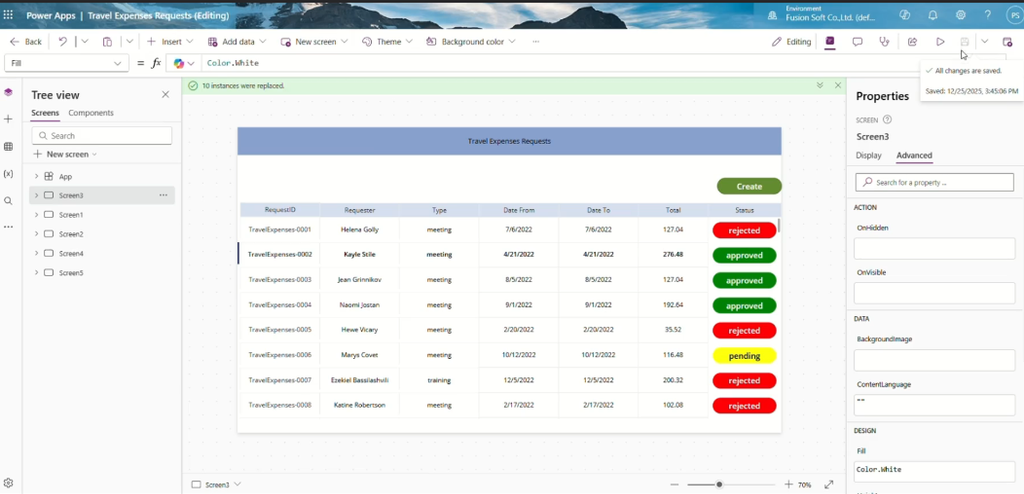Expand the Screen3 tree node
This screenshot has height=494, width=1024.
(x=36, y=195)
